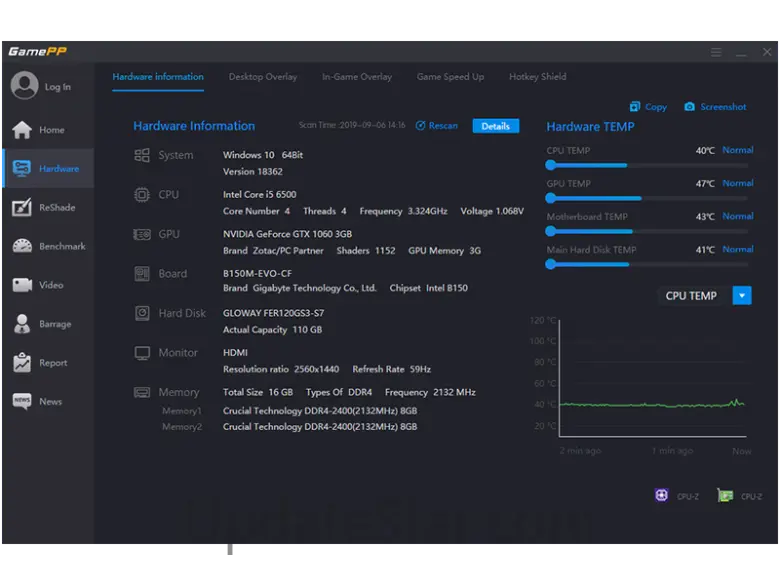
Task: Take a Screenshot using the camera button
Action: [x=715, y=107]
